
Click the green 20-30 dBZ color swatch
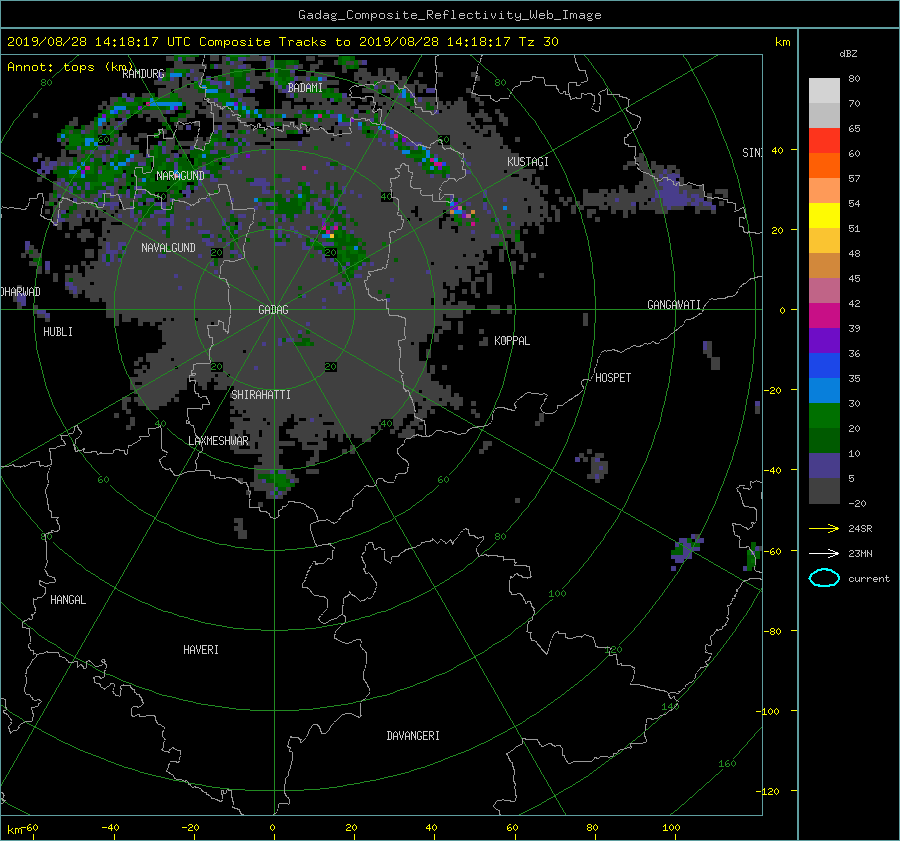coord(824,415)
